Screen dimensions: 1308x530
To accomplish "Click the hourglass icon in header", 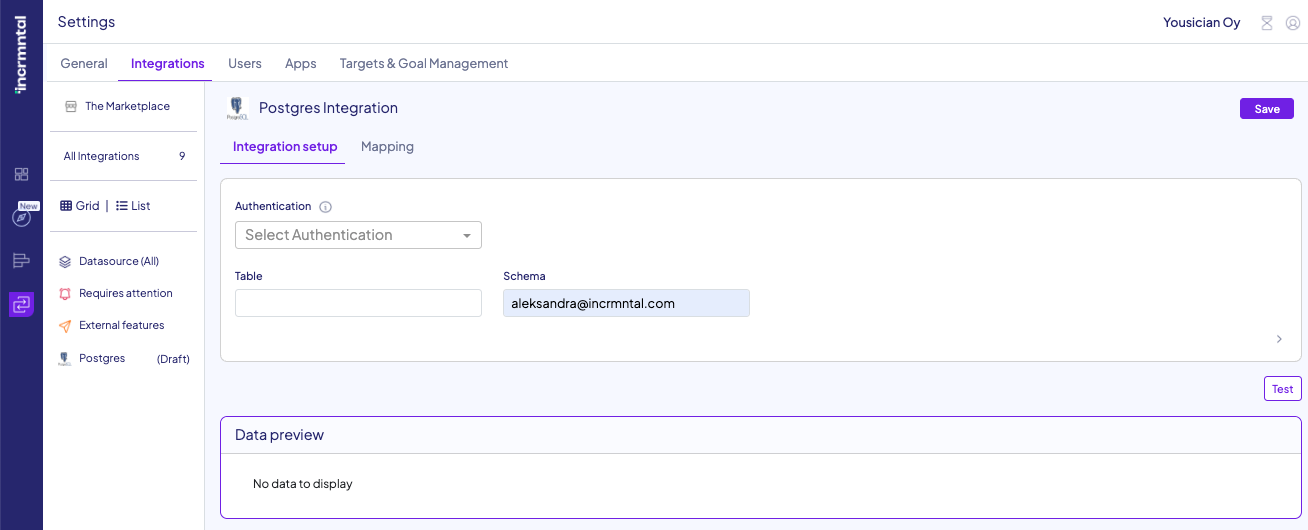I will point(1267,22).
